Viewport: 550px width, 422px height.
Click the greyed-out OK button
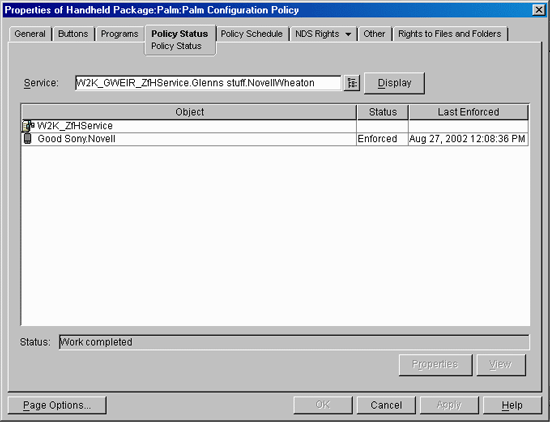323,405
